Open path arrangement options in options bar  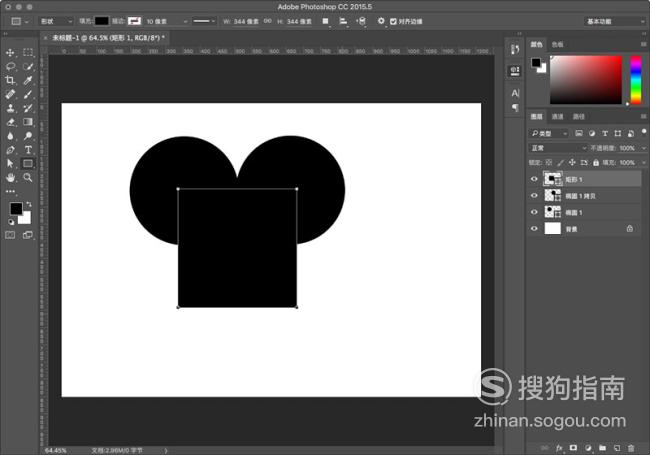[361, 21]
